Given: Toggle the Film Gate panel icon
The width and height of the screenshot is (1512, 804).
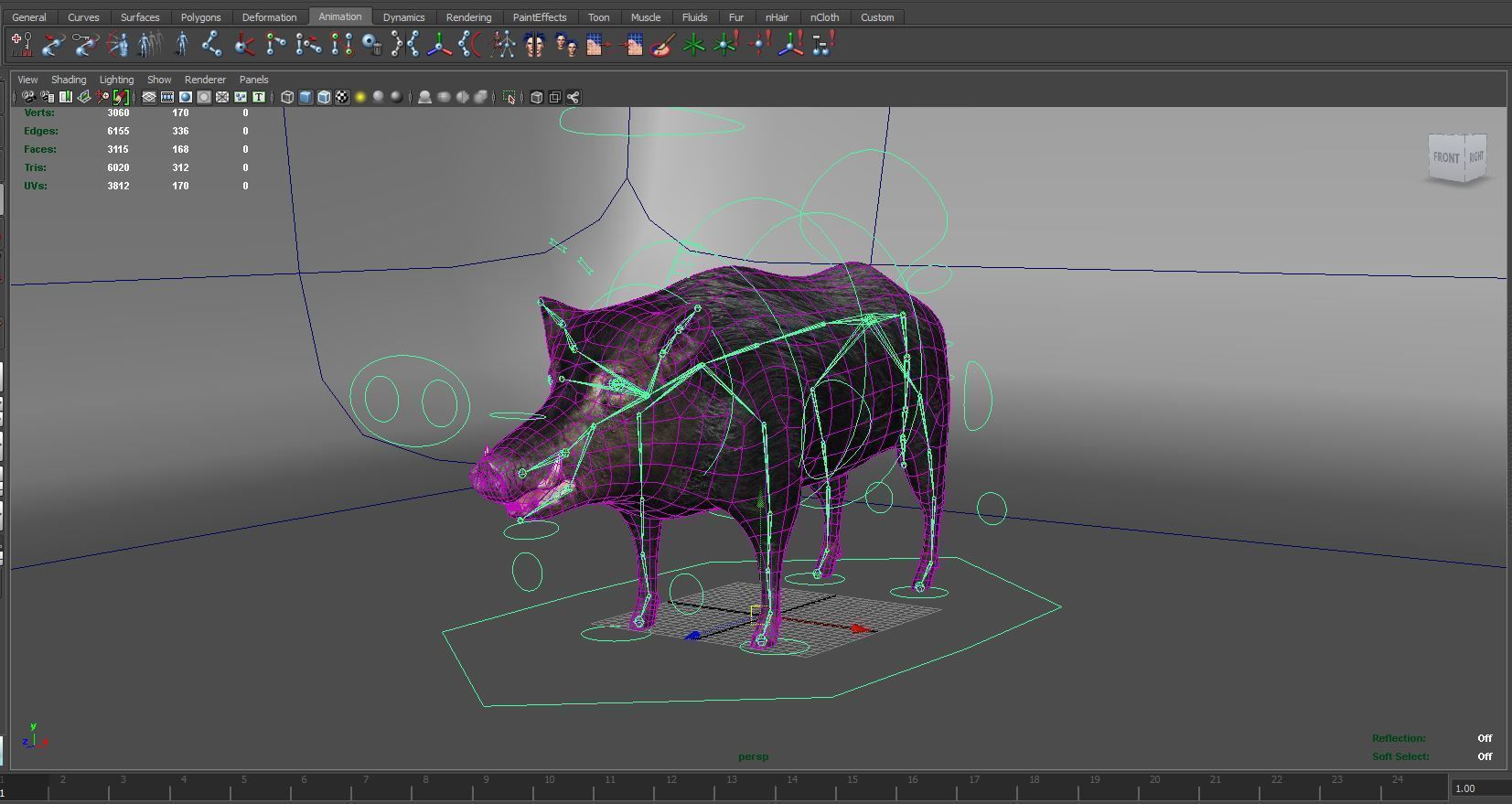Looking at the screenshot, I should point(167,97).
